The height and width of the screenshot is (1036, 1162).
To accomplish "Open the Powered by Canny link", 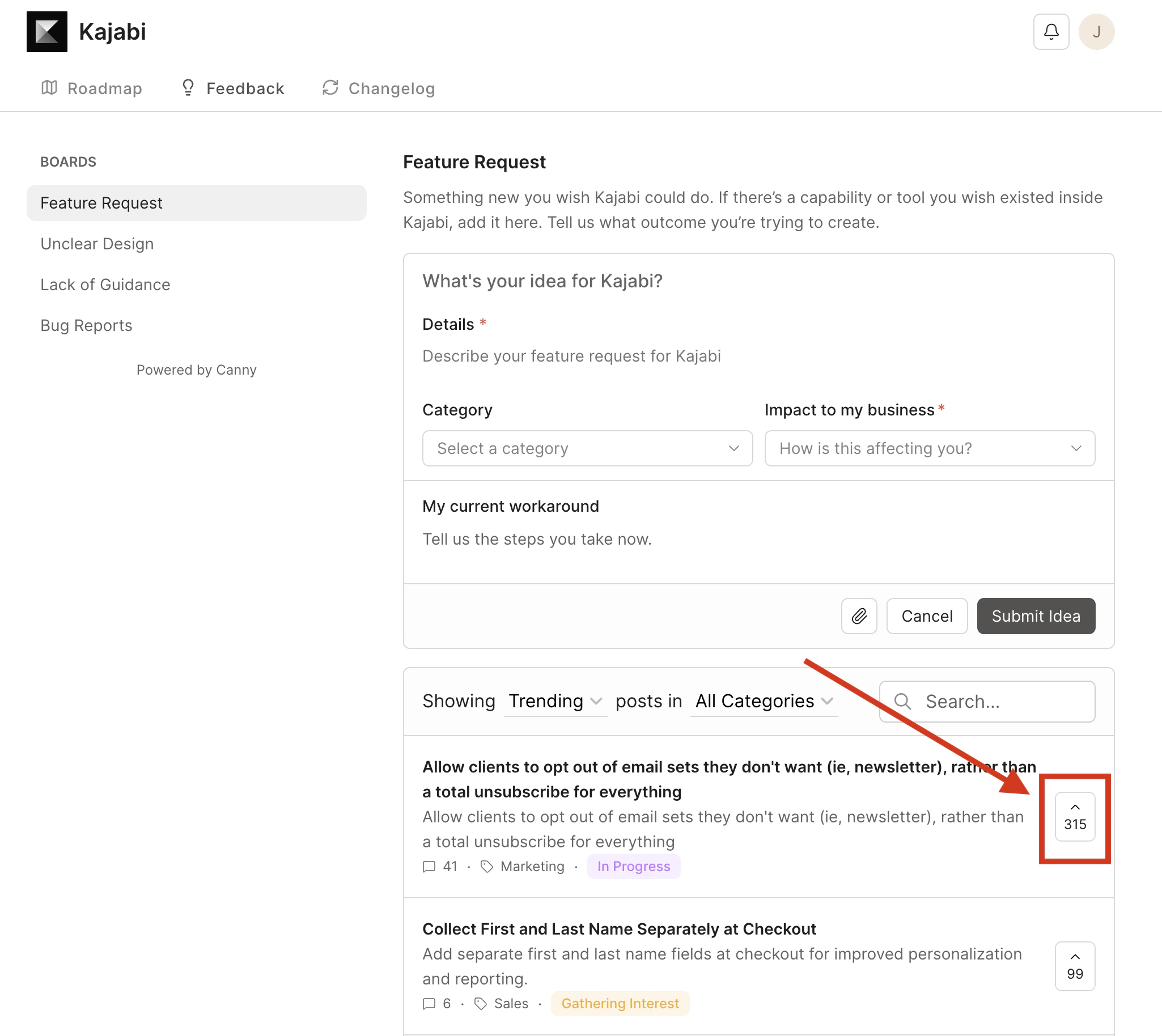I will [197, 370].
